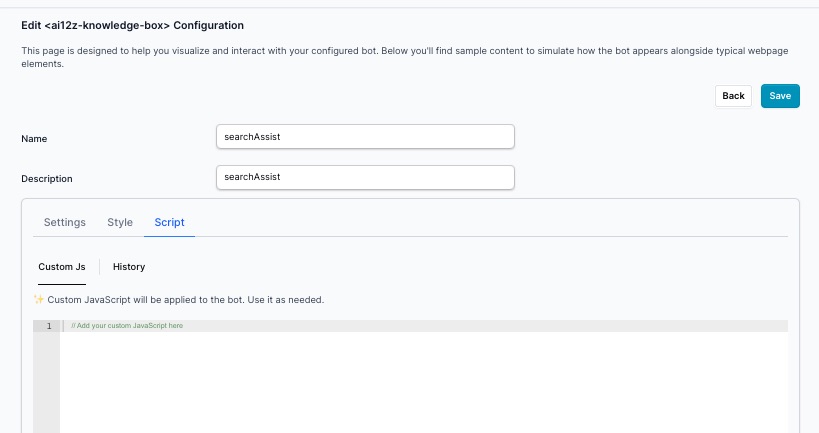Open the Settings tab
The image size is (819, 433).
64,222
